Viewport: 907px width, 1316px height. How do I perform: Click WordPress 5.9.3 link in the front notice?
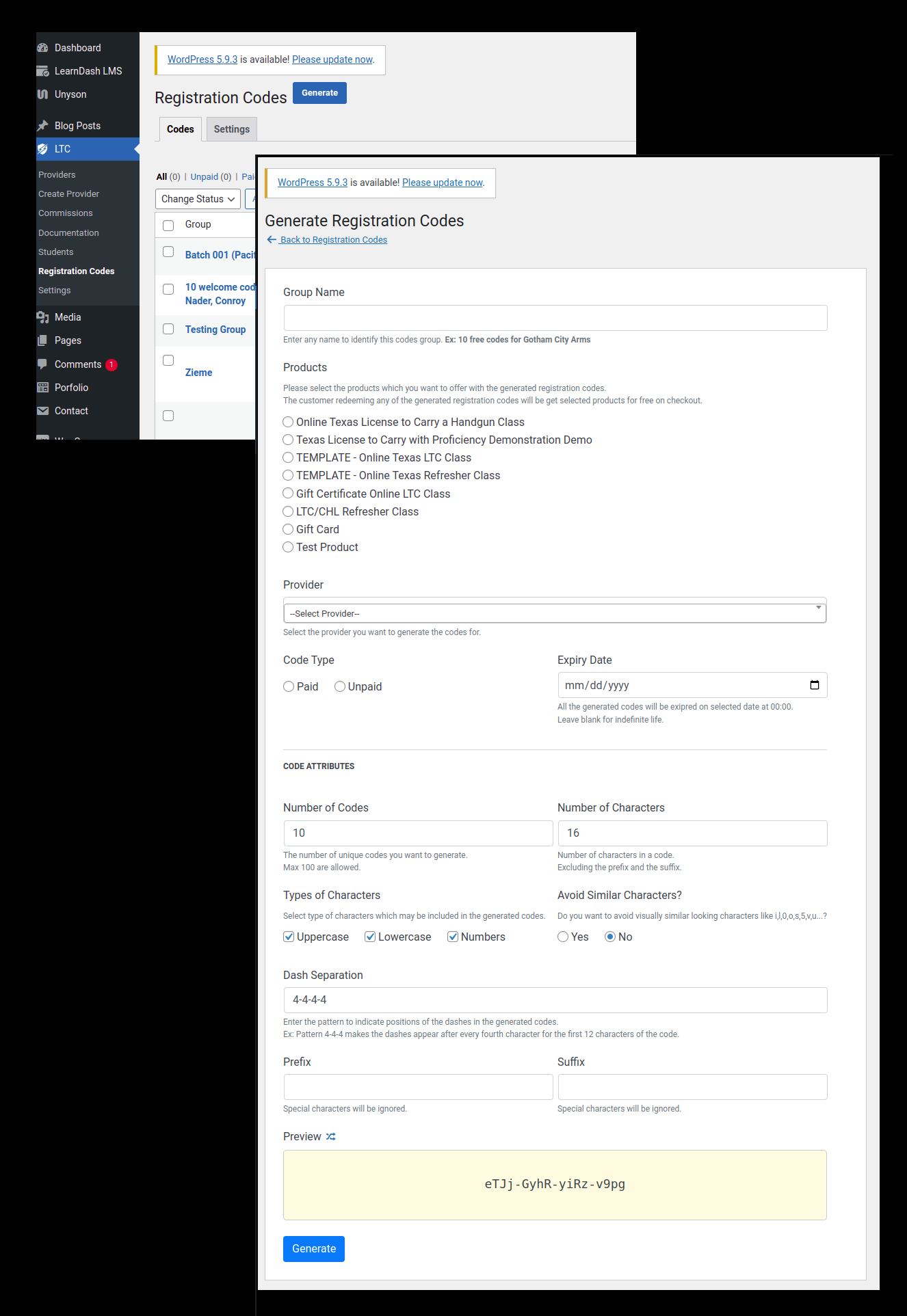(x=313, y=183)
